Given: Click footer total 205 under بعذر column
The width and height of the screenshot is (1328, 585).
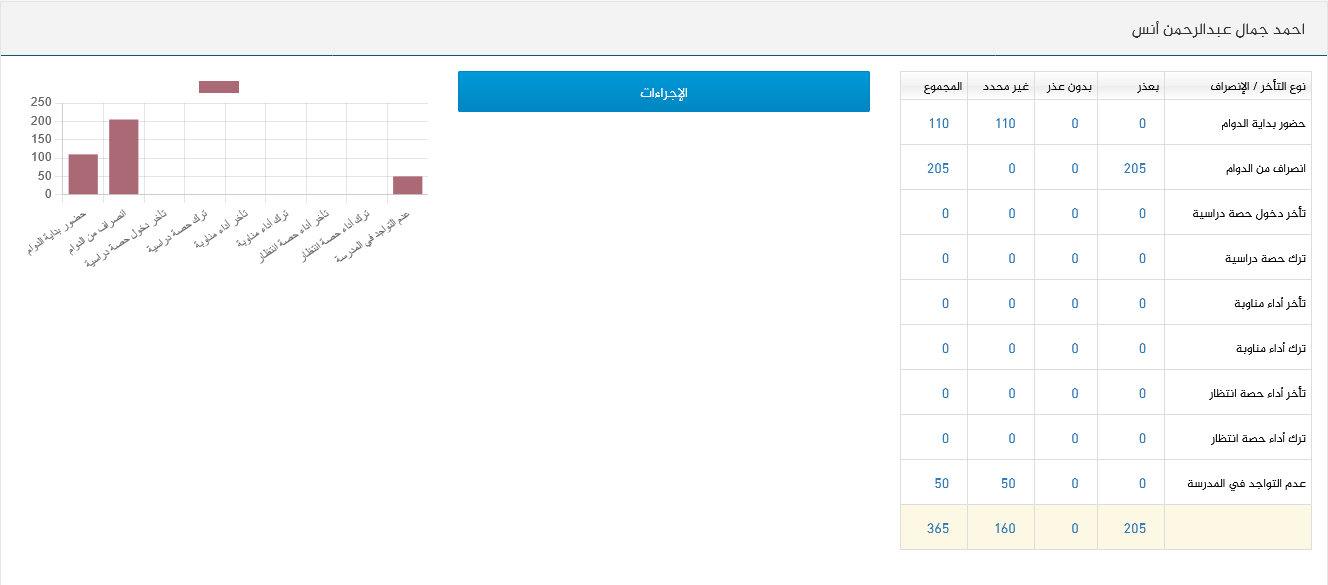Looking at the screenshot, I should pyautogui.click(x=1135, y=529).
